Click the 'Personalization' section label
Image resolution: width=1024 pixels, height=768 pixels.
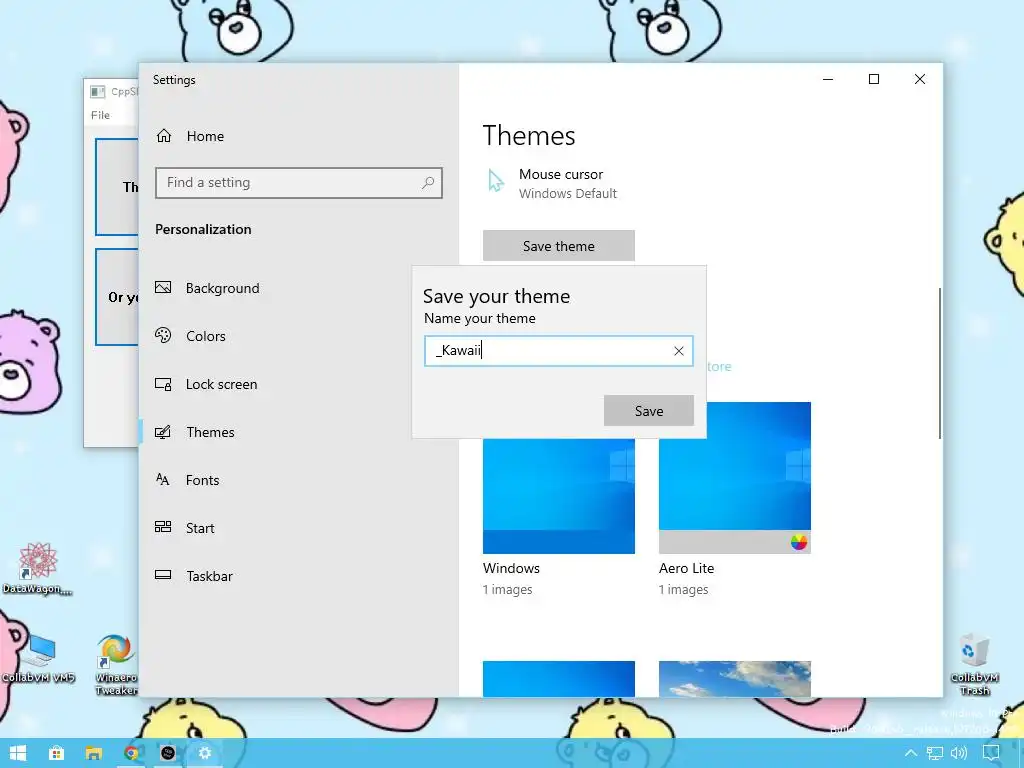(203, 229)
